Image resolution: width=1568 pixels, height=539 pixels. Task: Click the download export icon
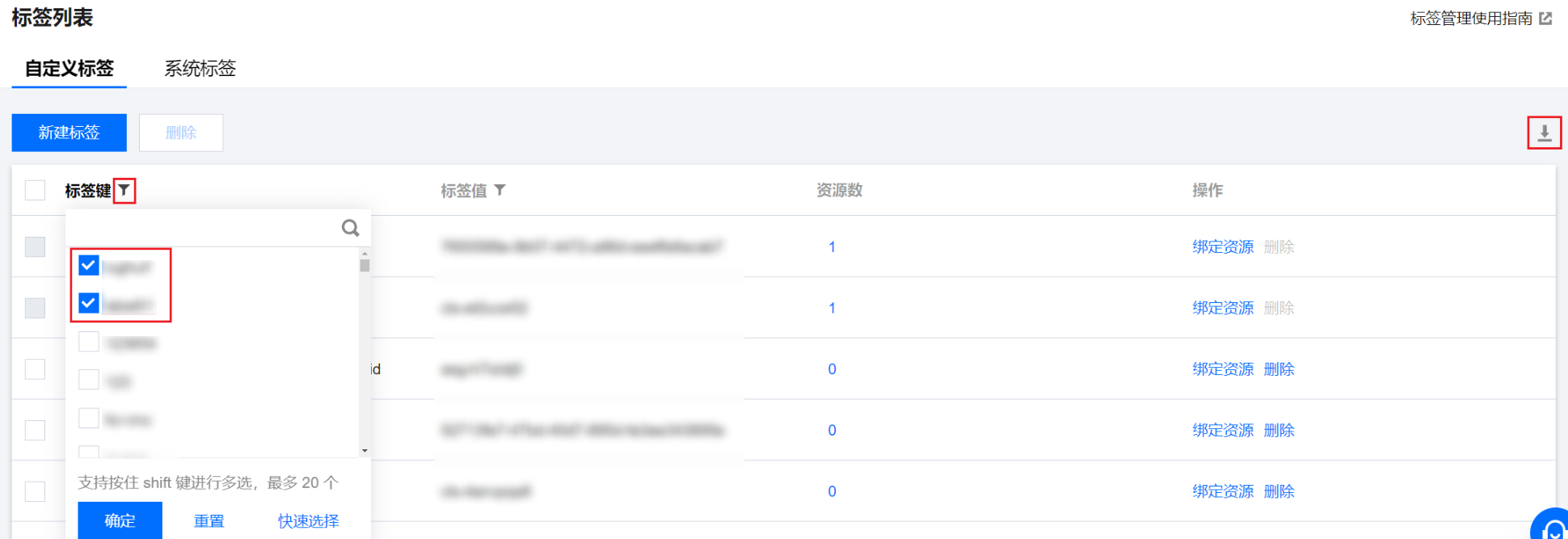click(x=1544, y=133)
